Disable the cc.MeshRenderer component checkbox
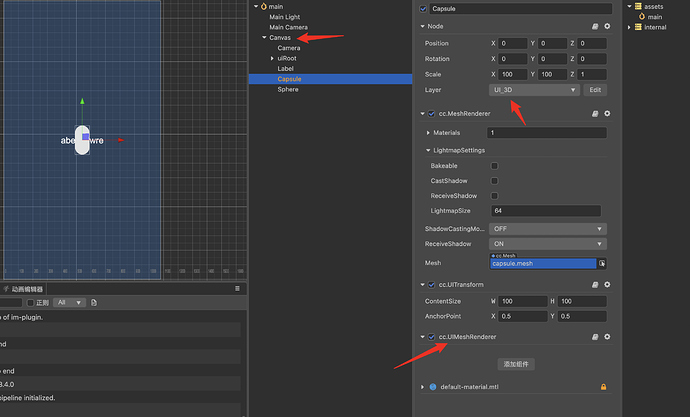 [432, 113]
